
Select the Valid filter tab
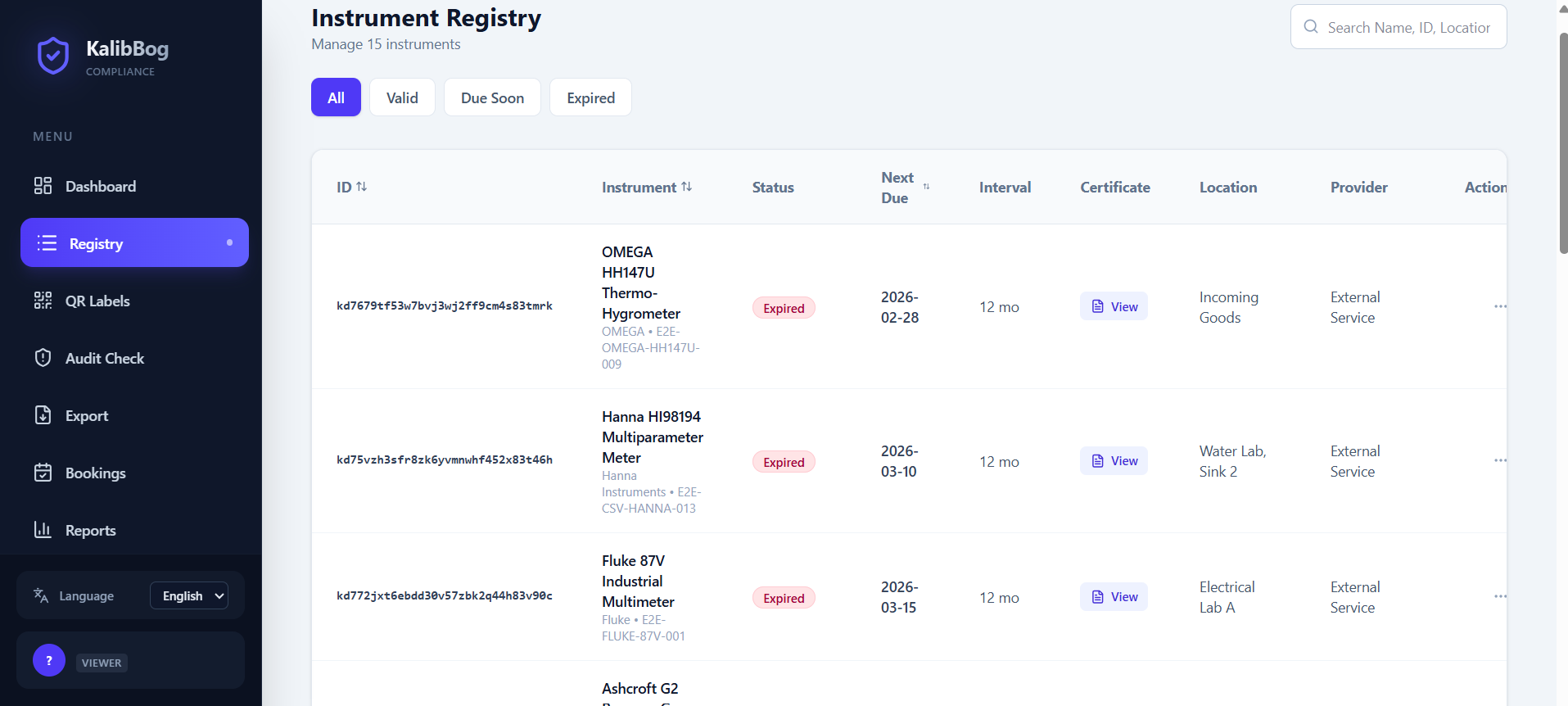(402, 97)
